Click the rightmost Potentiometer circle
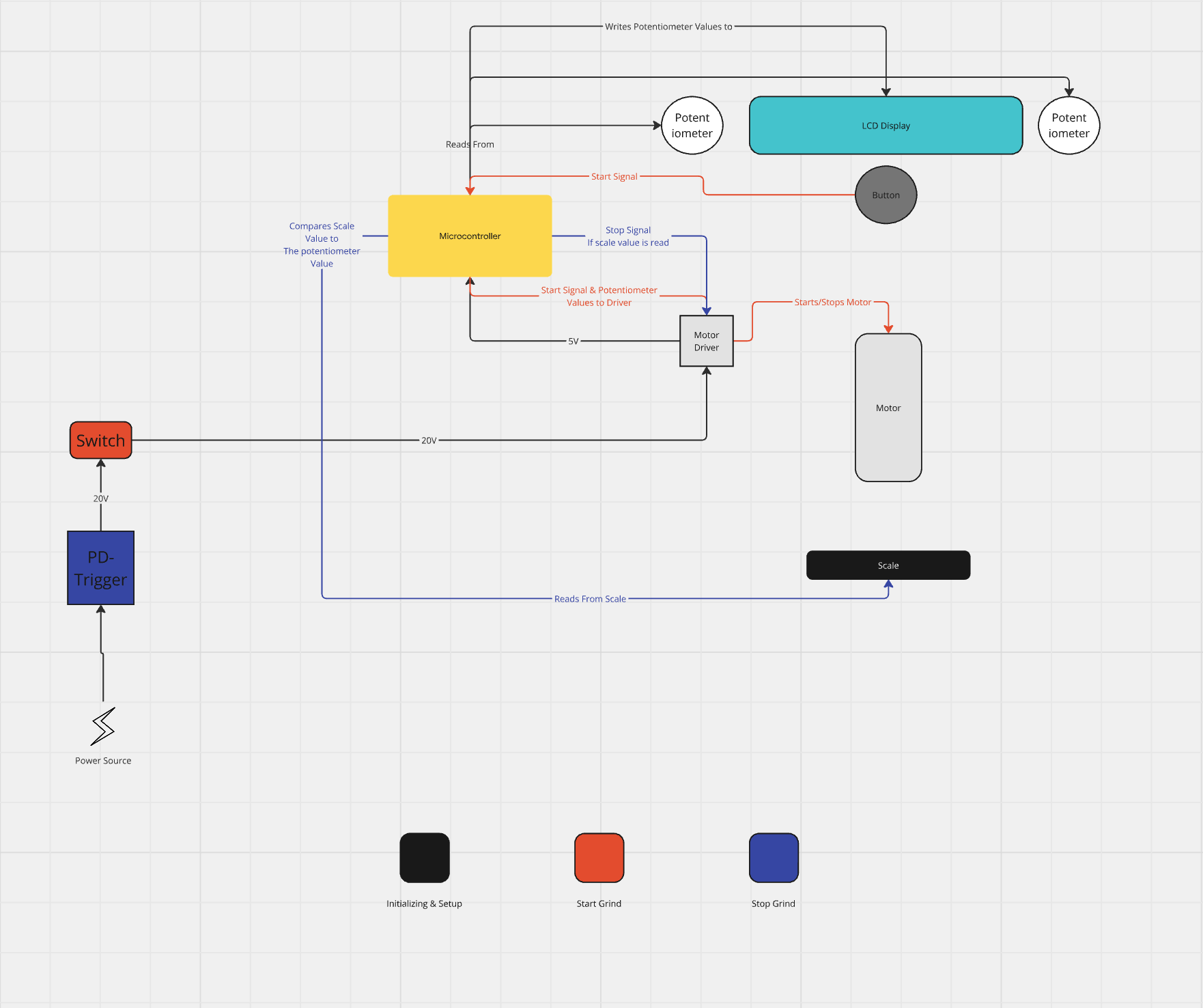The image size is (1203, 1008). click(x=1068, y=125)
